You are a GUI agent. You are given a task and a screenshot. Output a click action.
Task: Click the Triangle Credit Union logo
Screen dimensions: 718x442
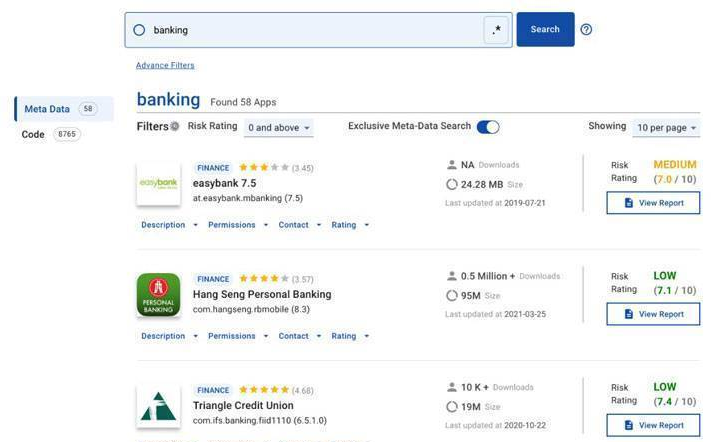[158, 407]
